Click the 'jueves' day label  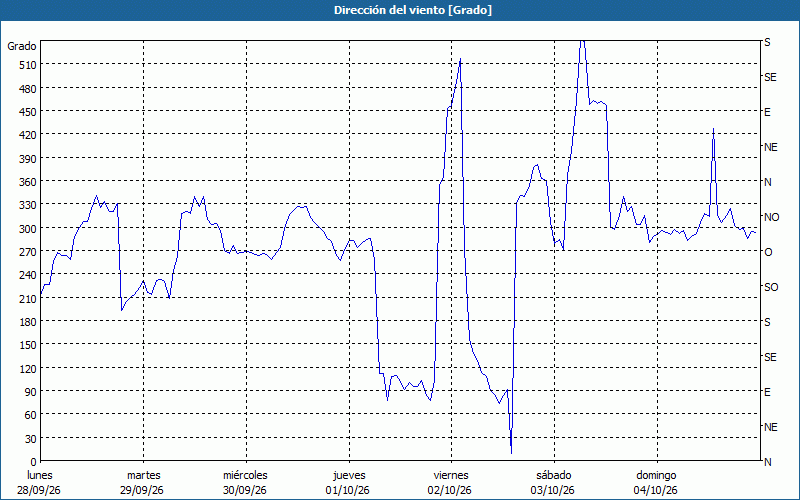click(x=349, y=475)
